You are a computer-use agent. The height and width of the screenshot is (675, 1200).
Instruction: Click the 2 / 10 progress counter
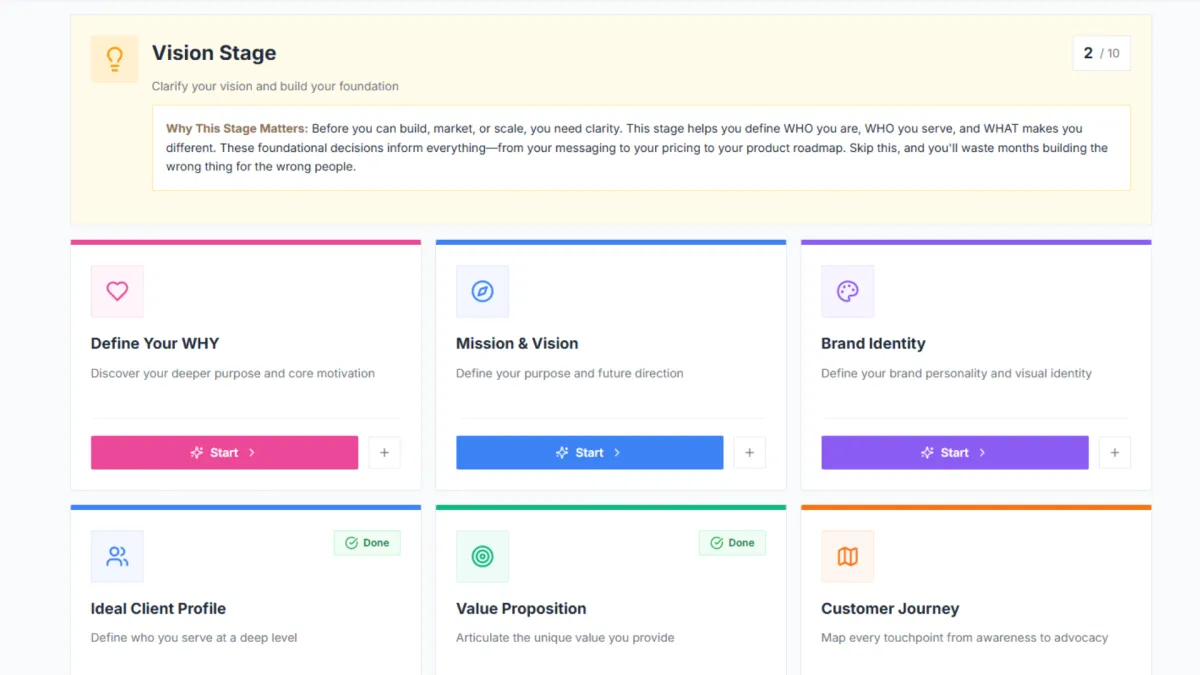[x=1101, y=54]
